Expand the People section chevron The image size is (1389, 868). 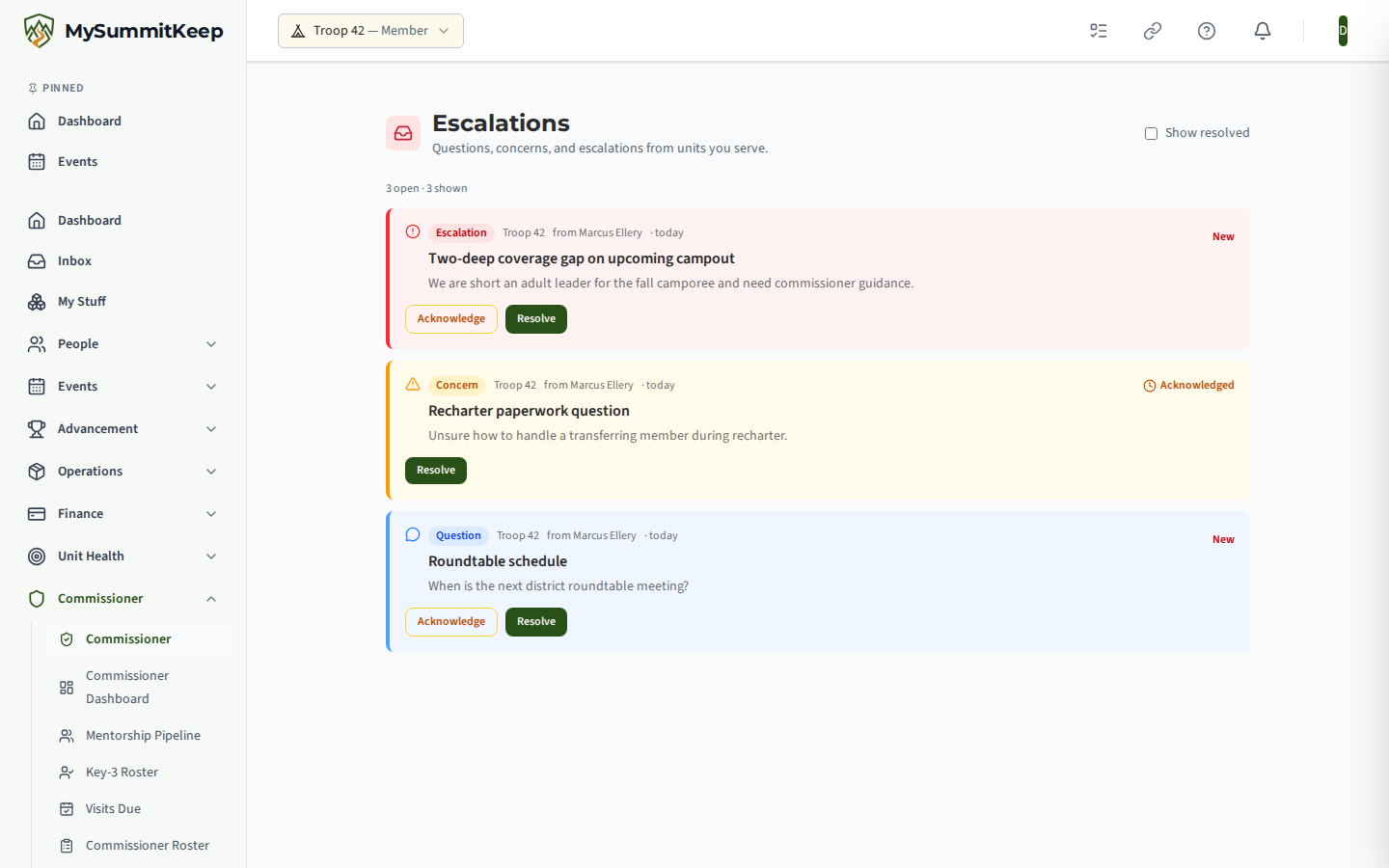coord(211,344)
